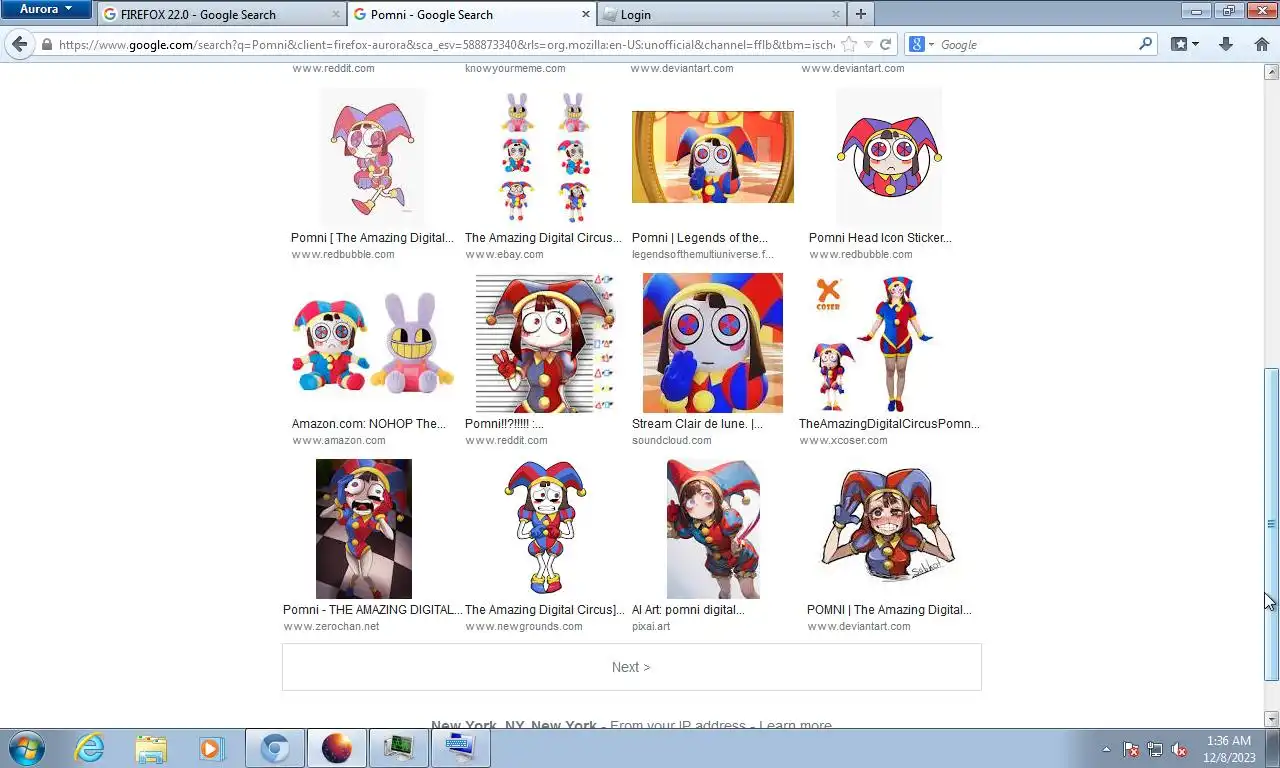The height and width of the screenshot is (768, 1280).
Task: Open the xcoser cosplay costume thumbnail
Action: (x=874, y=343)
